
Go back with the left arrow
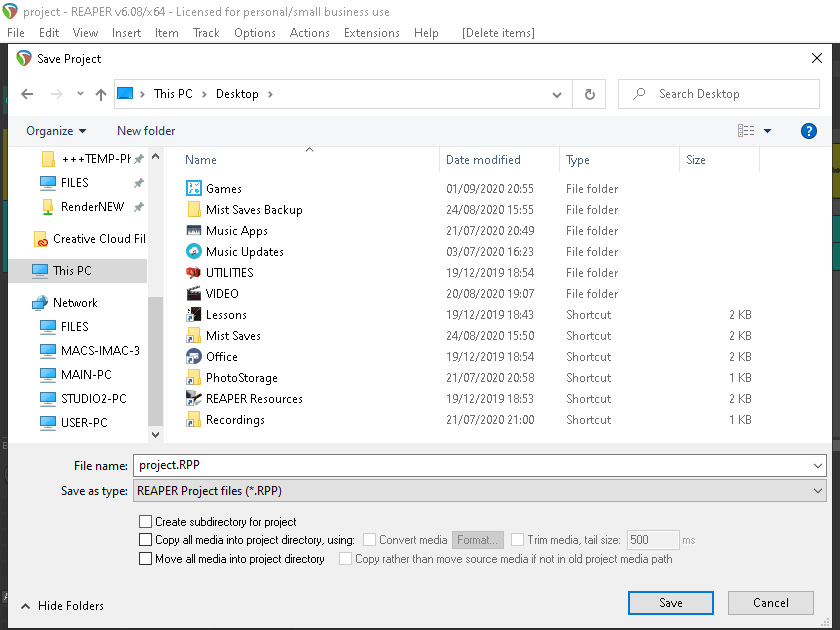(27, 94)
